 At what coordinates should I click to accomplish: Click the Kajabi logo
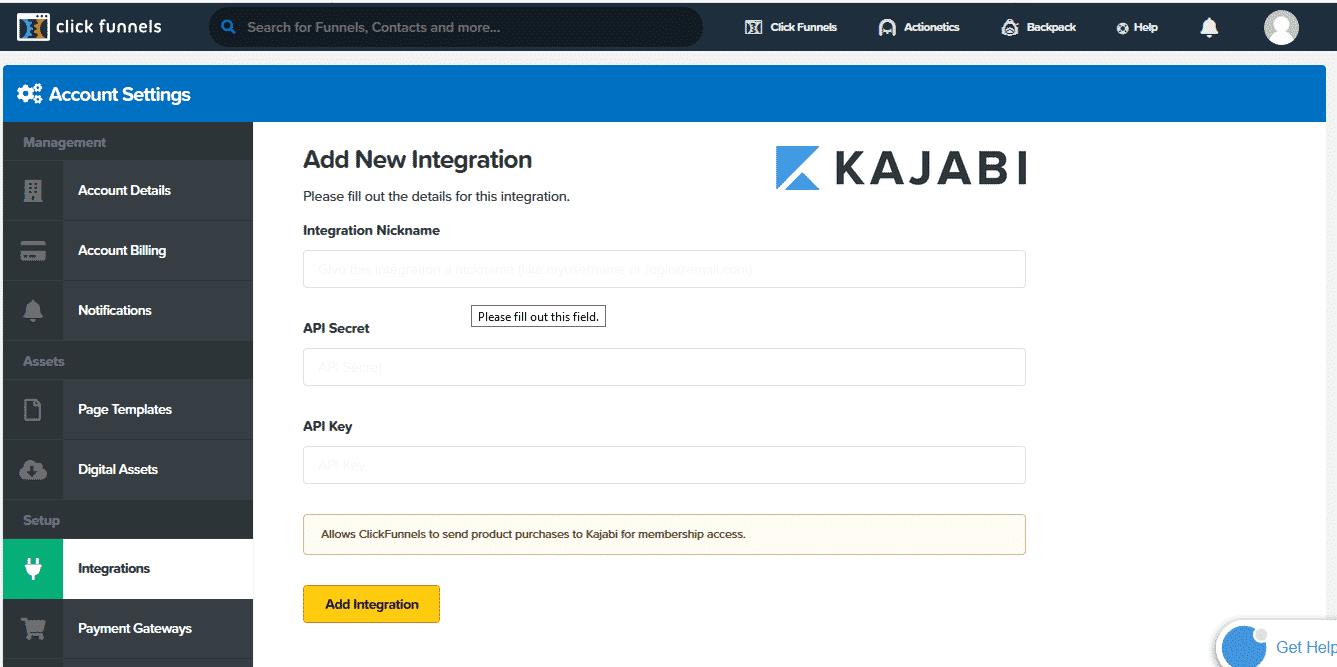click(901, 168)
